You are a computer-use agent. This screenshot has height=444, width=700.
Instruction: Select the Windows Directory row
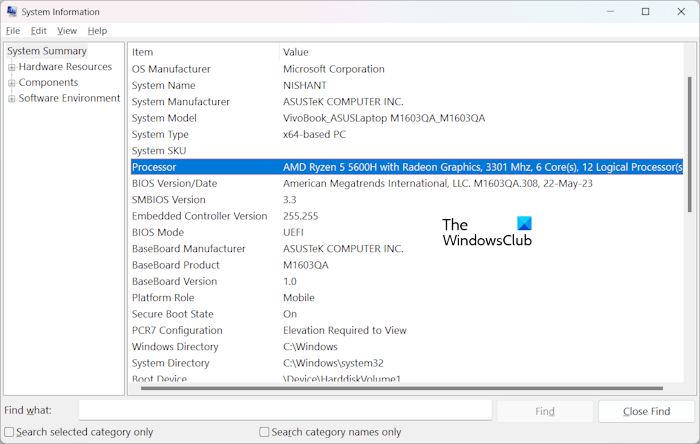tap(407, 347)
